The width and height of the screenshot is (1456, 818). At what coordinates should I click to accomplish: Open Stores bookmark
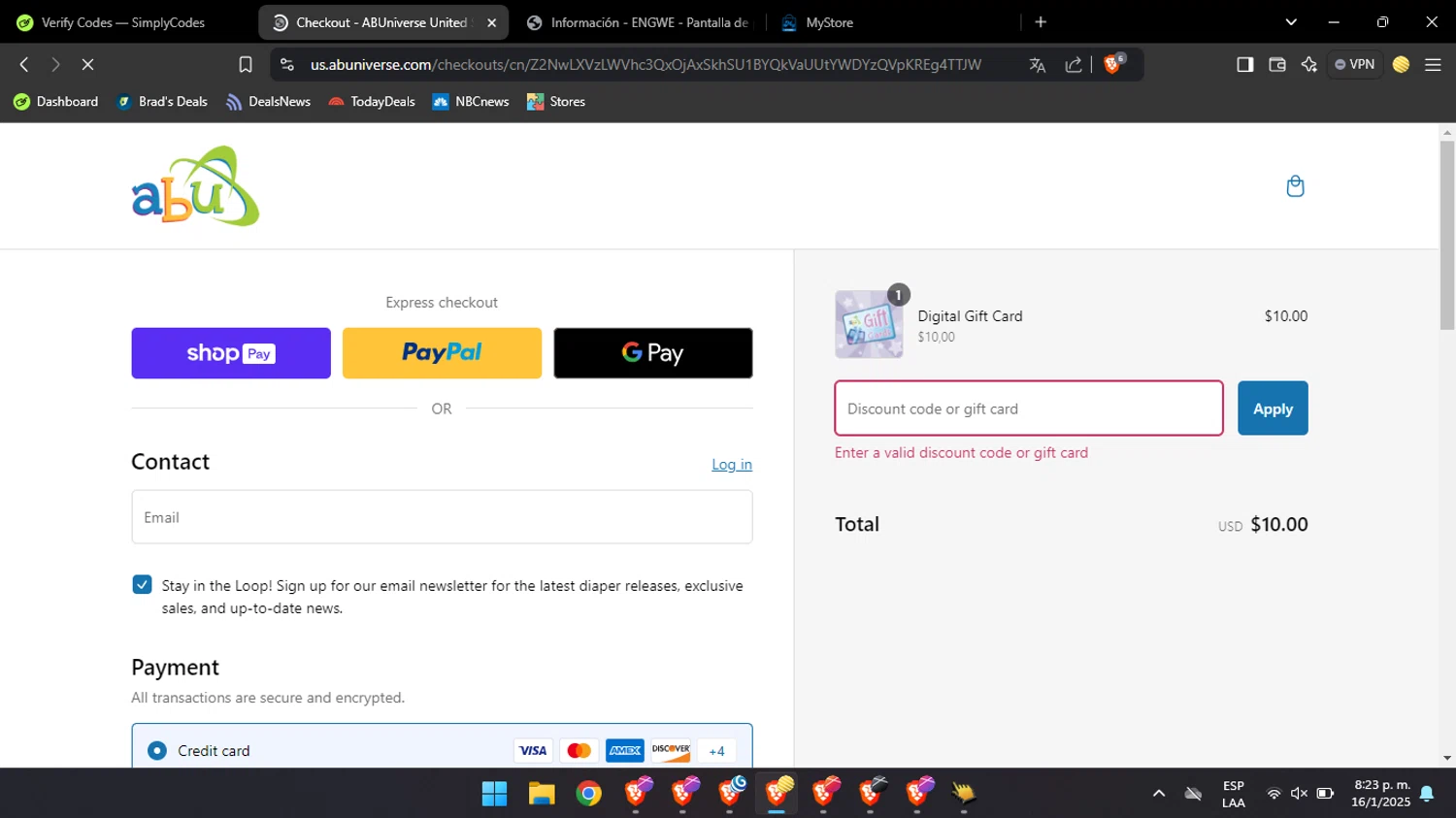point(556,102)
